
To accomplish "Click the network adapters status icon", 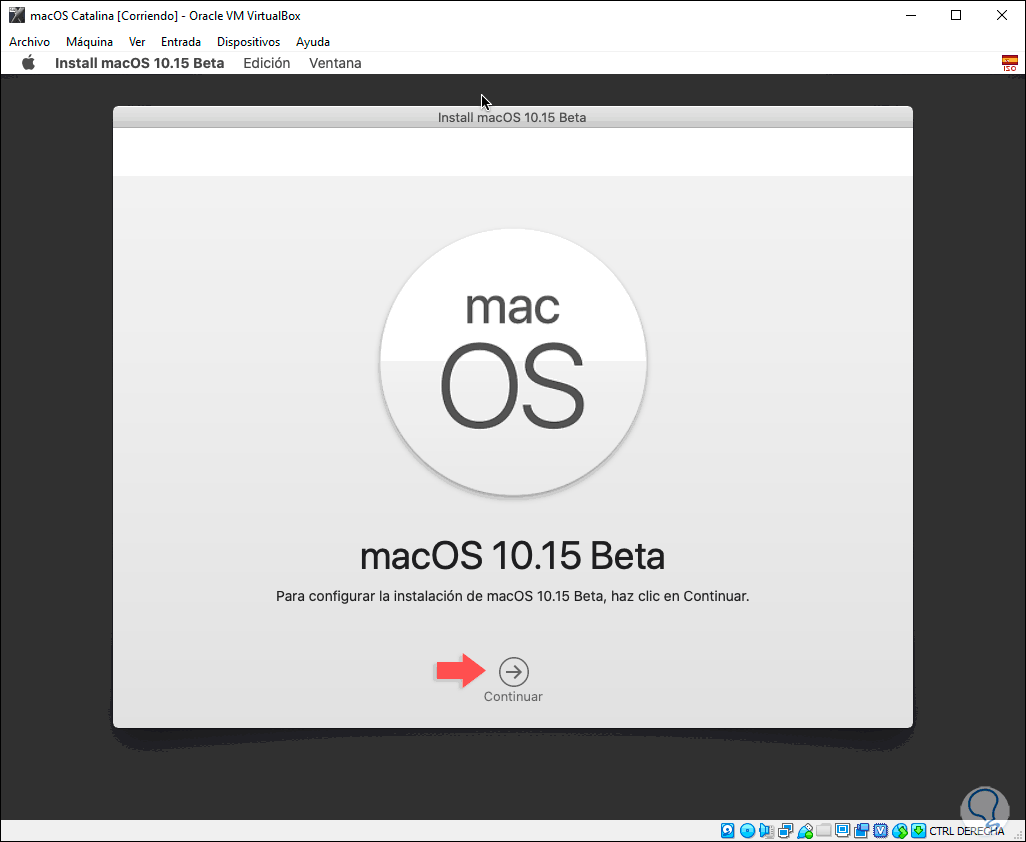I will (x=785, y=831).
